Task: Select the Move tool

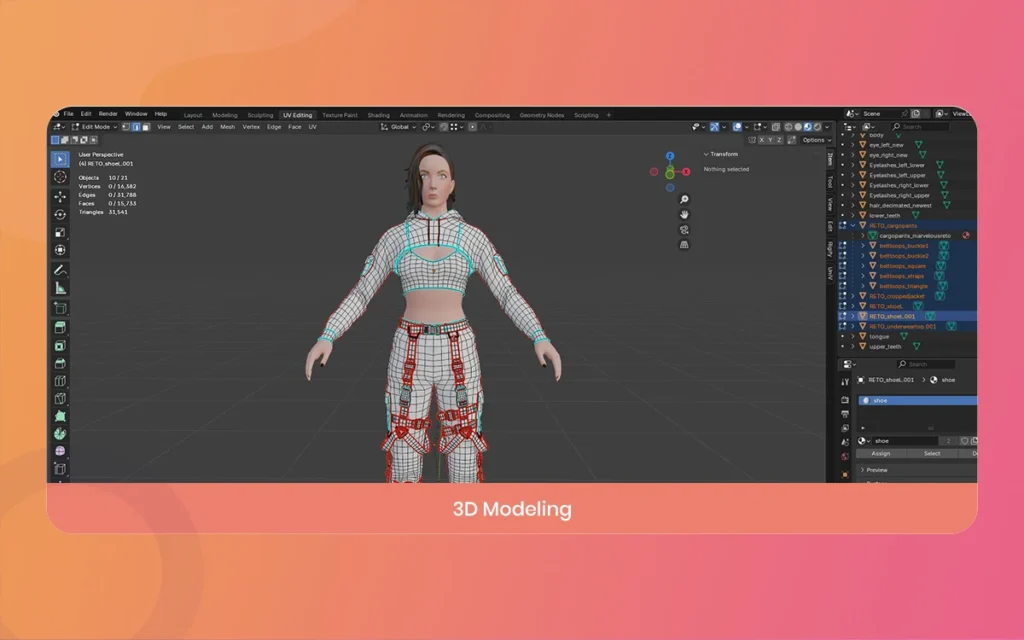Action: (x=60, y=197)
